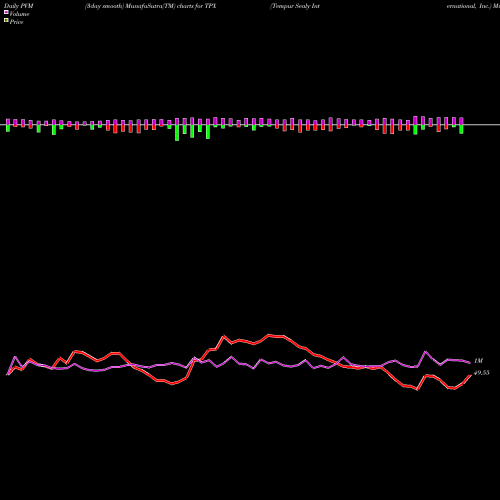Click the Volume legend color swatch

tap(6, 12)
